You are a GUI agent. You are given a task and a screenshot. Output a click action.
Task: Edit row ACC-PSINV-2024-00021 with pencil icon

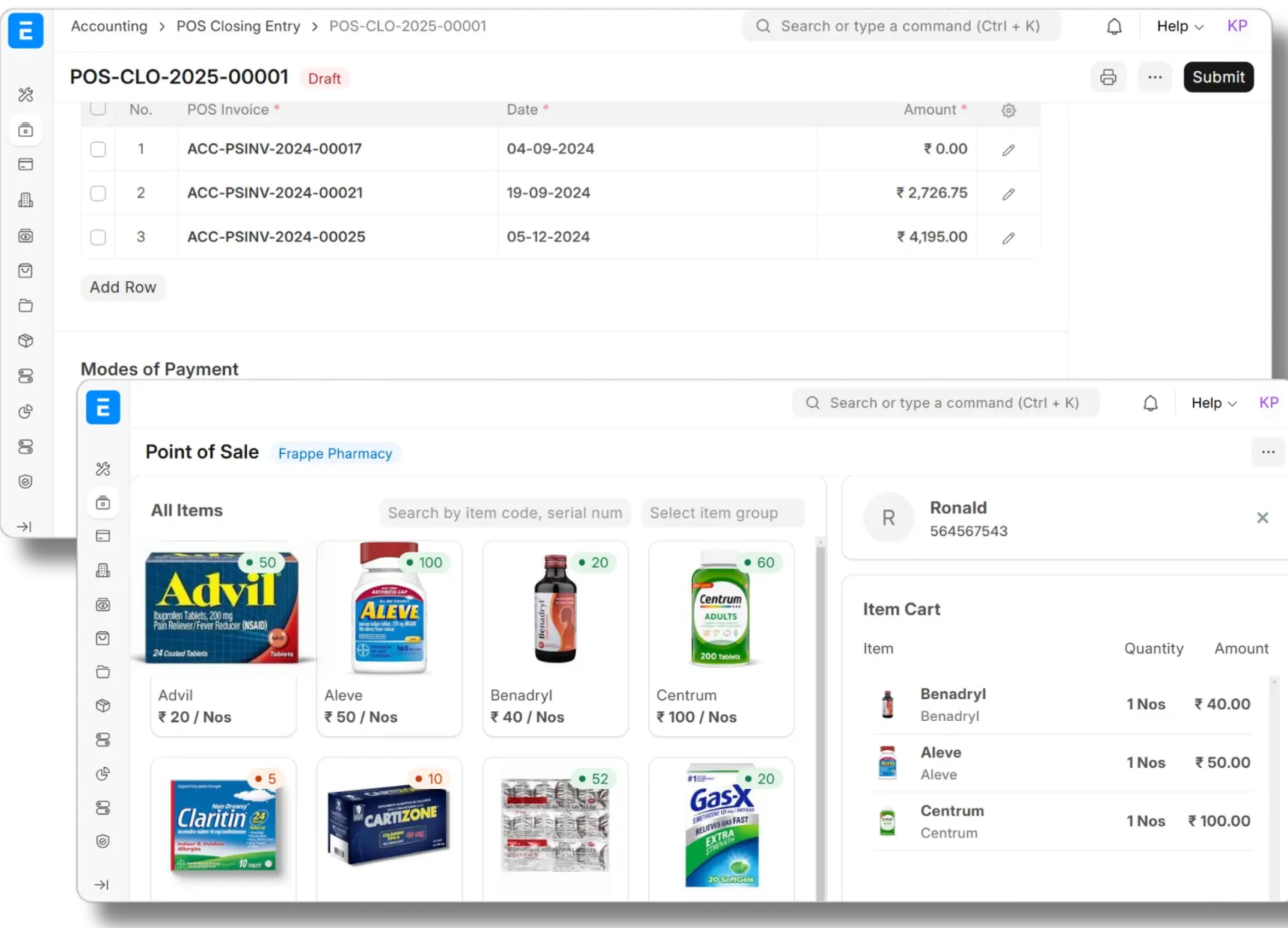1008,194
